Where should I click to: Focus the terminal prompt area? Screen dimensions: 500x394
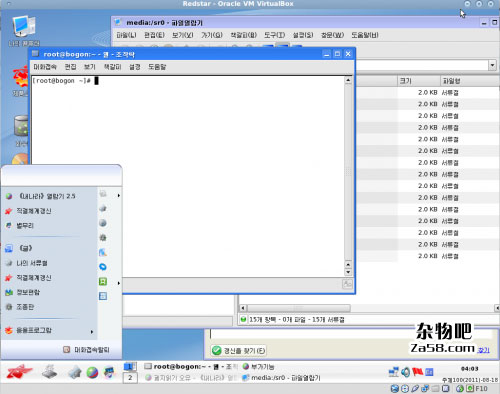tap(188, 177)
